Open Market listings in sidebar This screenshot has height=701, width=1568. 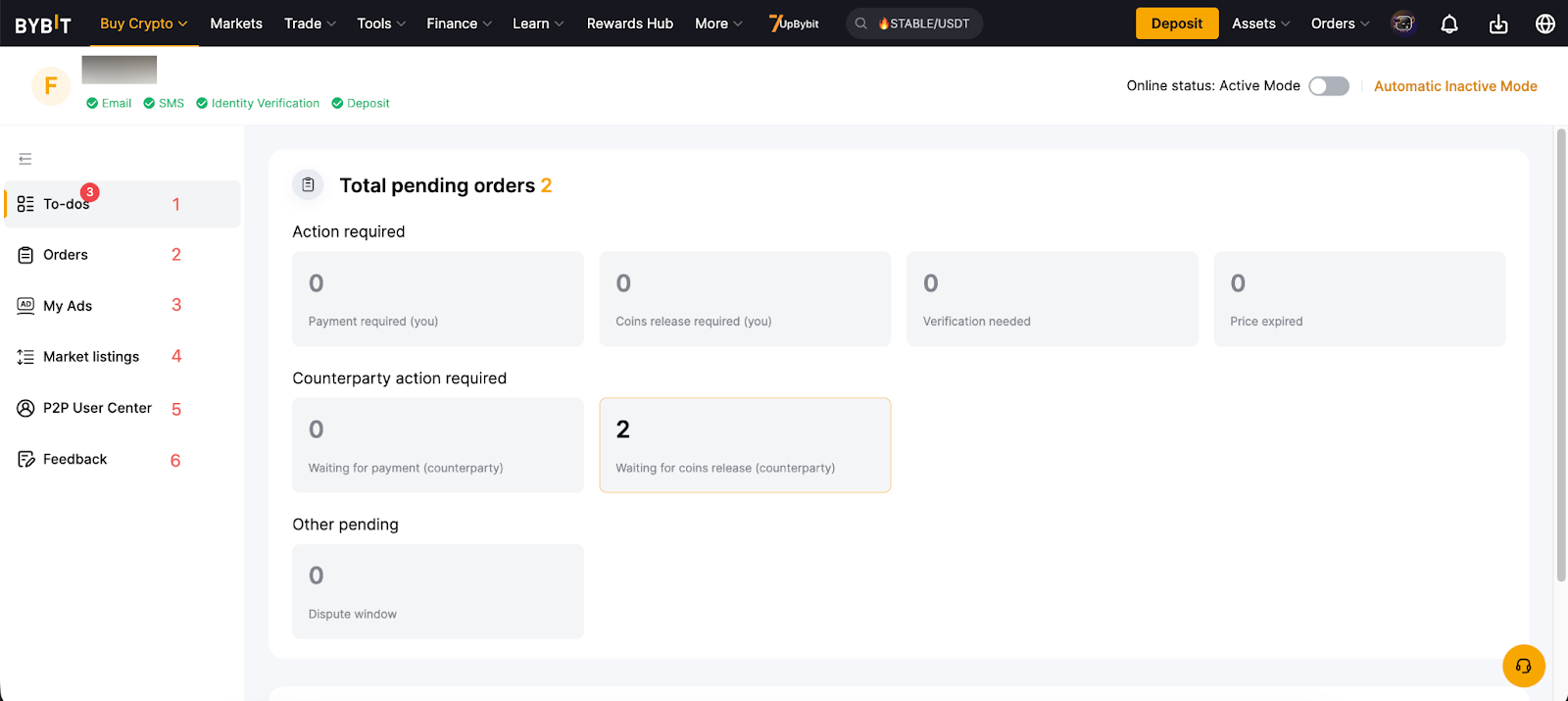pos(91,357)
